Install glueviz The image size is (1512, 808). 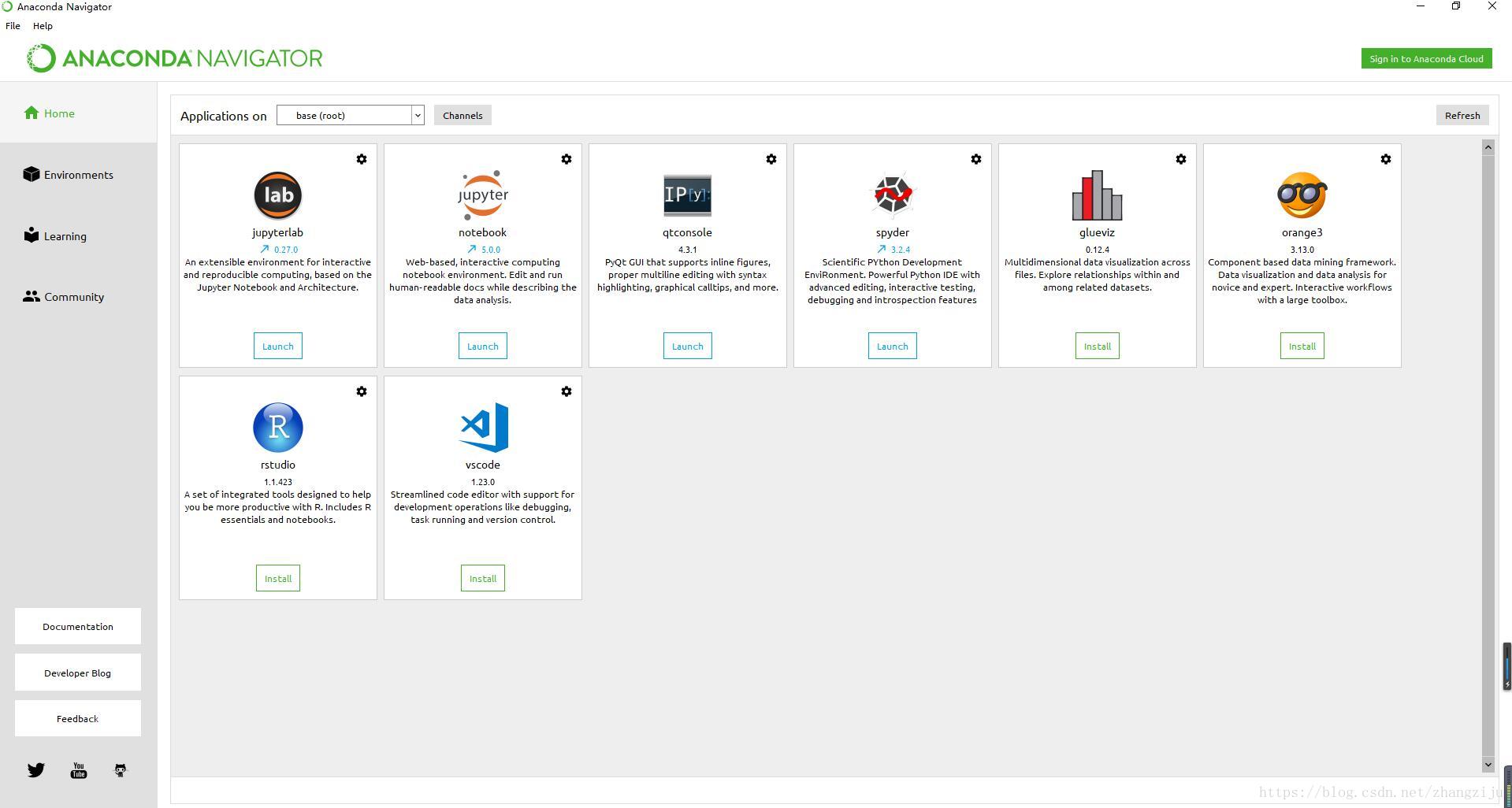click(x=1098, y=346)
